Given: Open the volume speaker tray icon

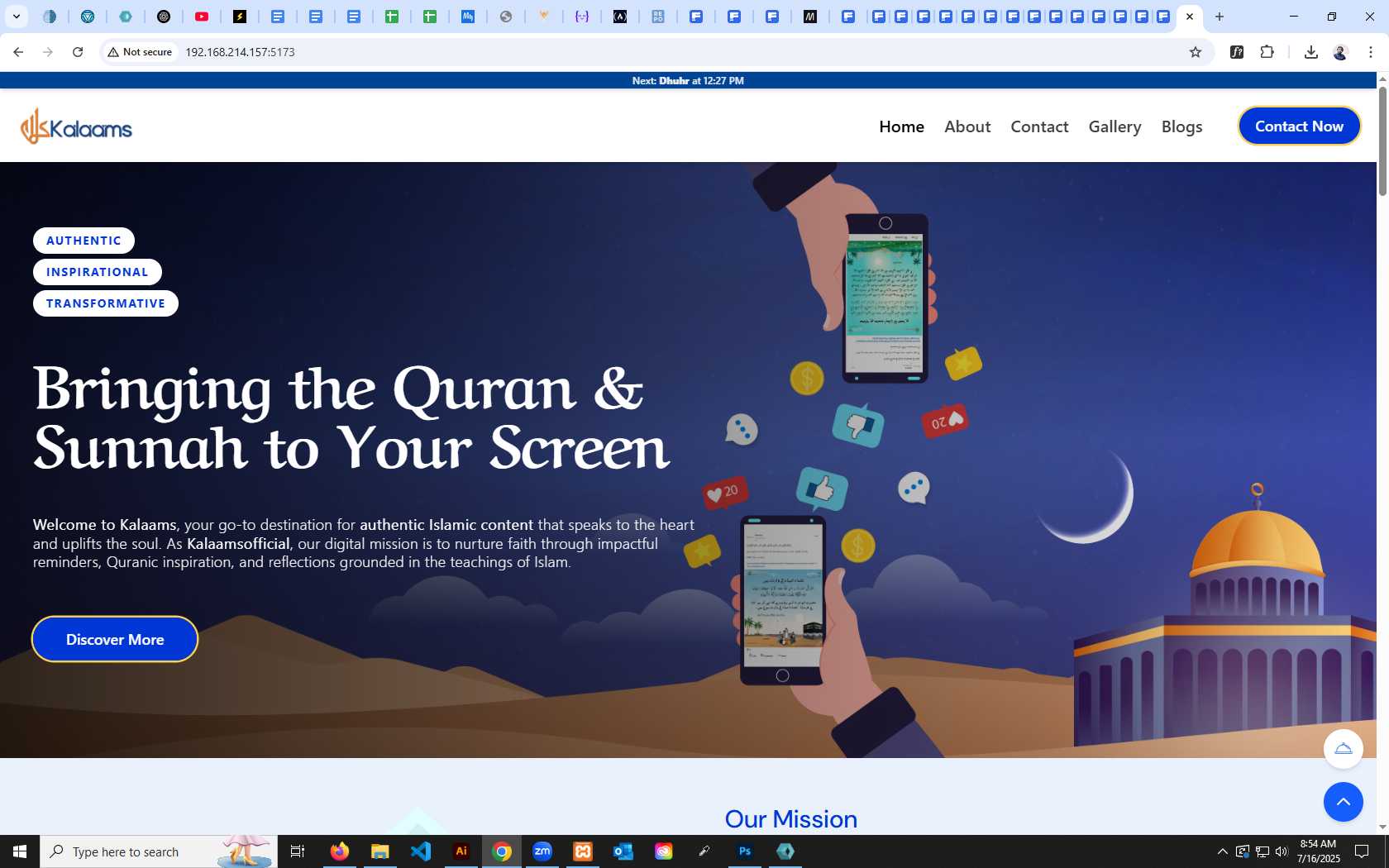Looking at the screenshot, I should pos(1282,851).
